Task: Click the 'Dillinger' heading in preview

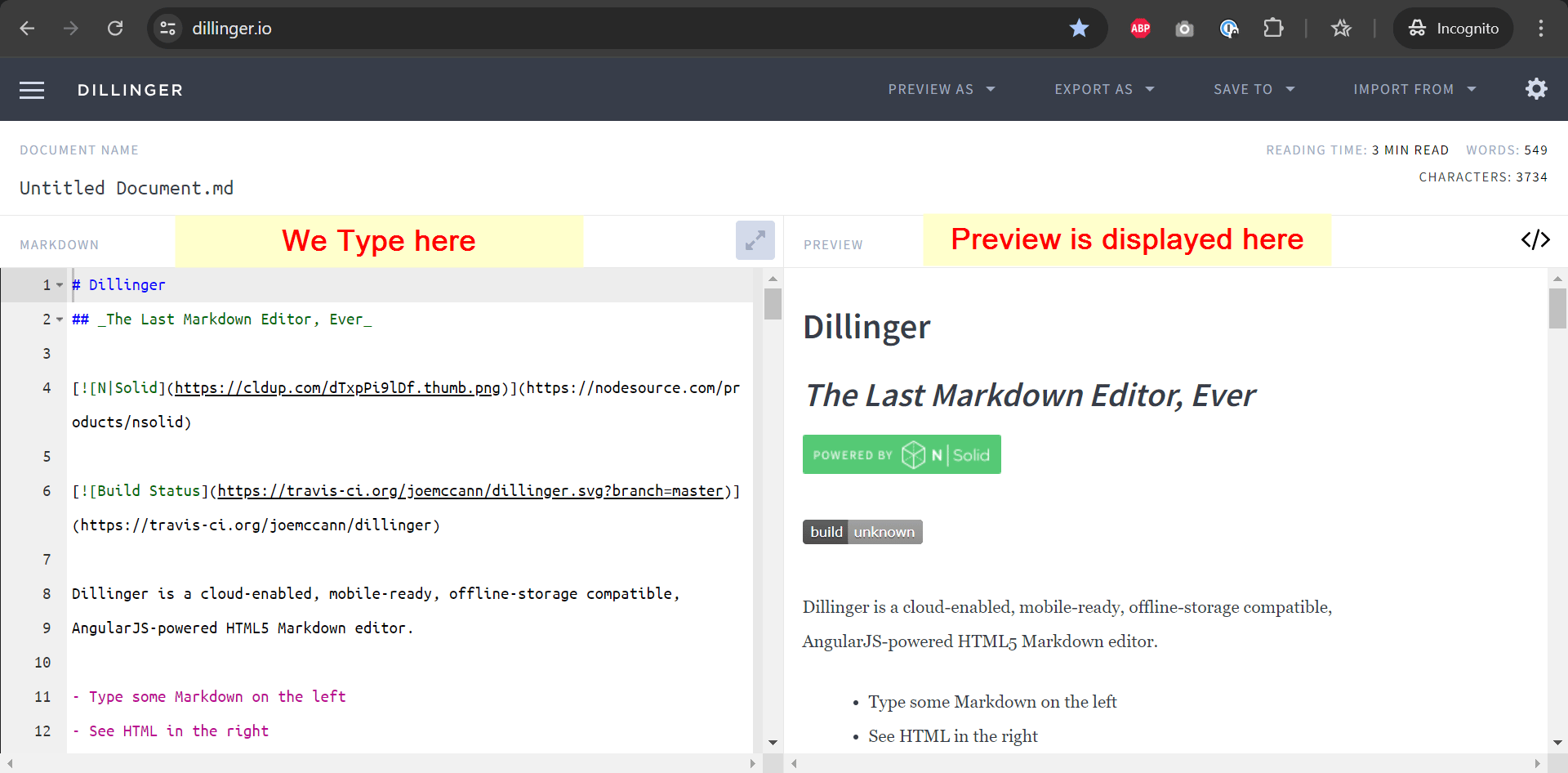Action: coord(866,327)
